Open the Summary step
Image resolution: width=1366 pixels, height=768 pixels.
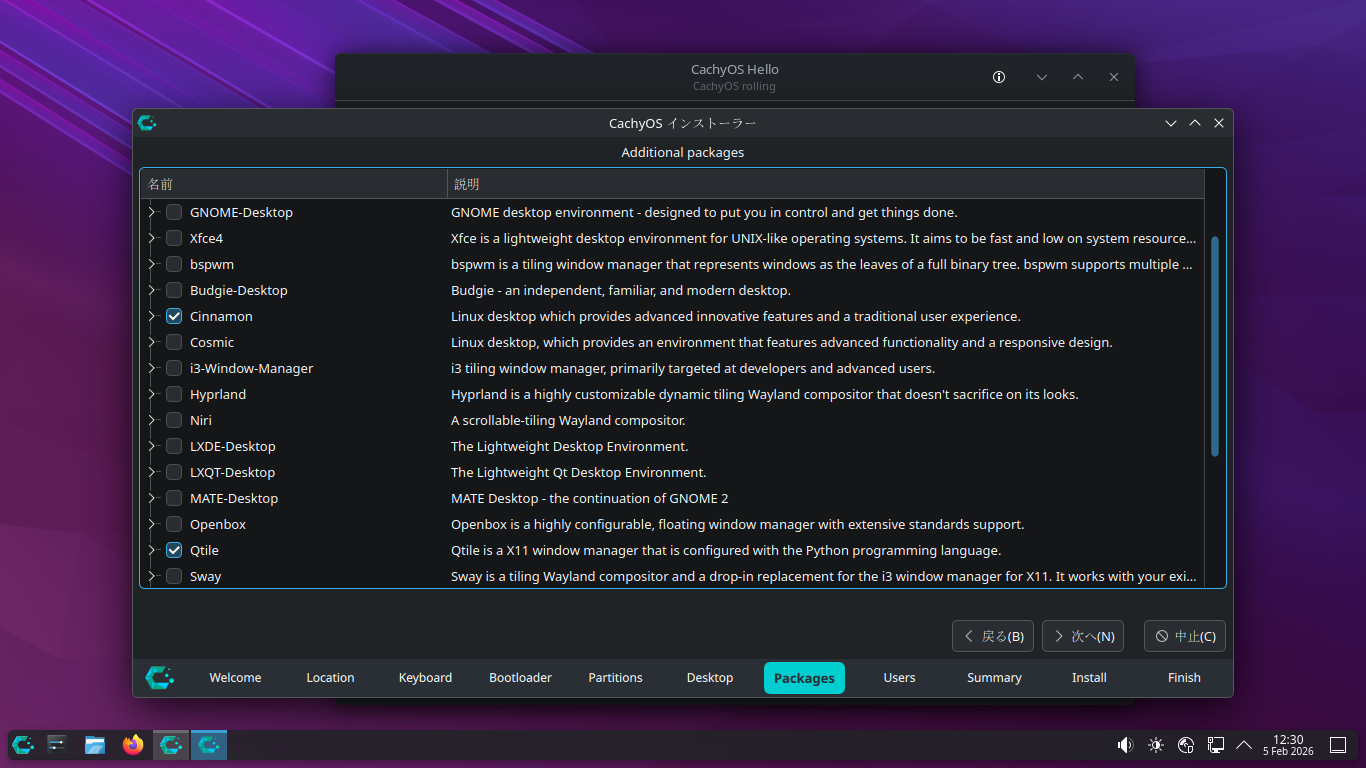(994, 677)
